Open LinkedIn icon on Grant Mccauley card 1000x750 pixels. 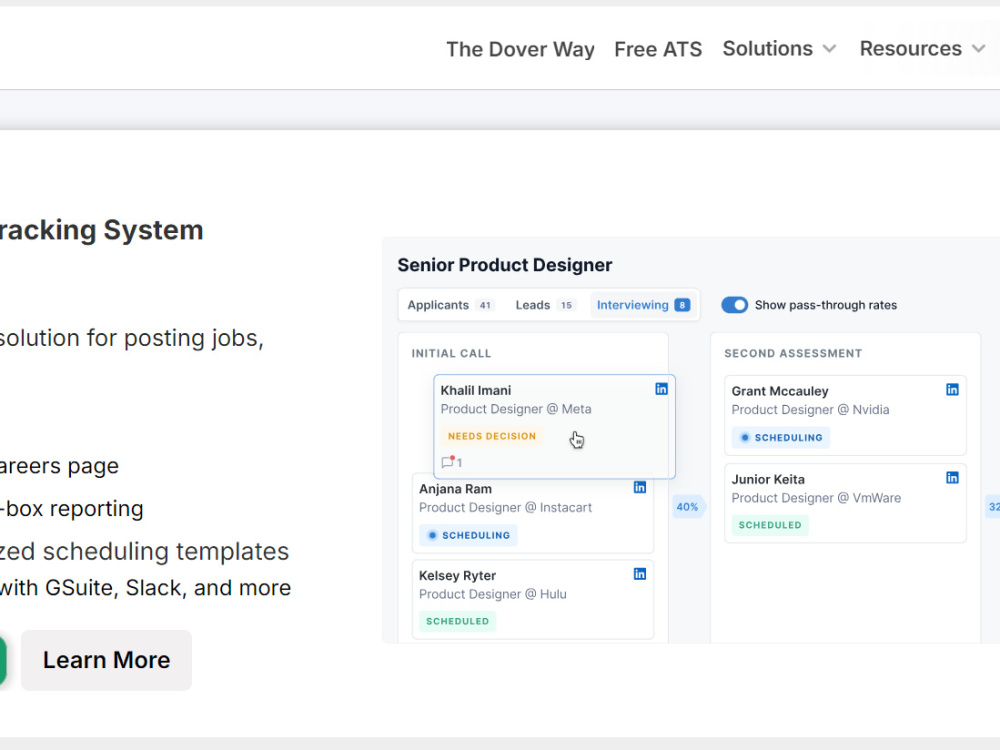(x=952, y=390)
